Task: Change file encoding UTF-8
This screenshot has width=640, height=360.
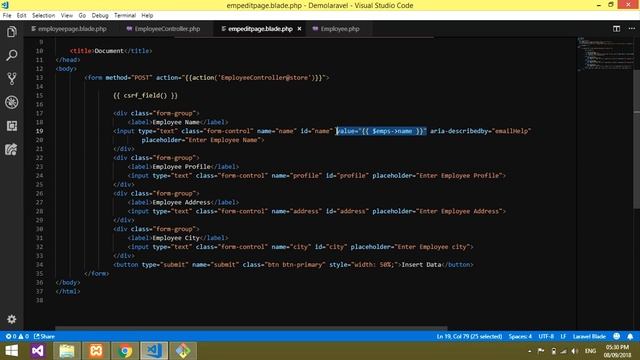Action: pyautogui.click(x=546, y=336)
